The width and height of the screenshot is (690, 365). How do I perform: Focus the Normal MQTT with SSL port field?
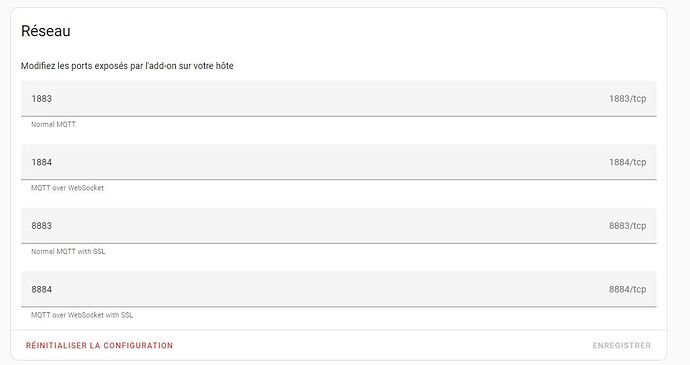[338, 225]
